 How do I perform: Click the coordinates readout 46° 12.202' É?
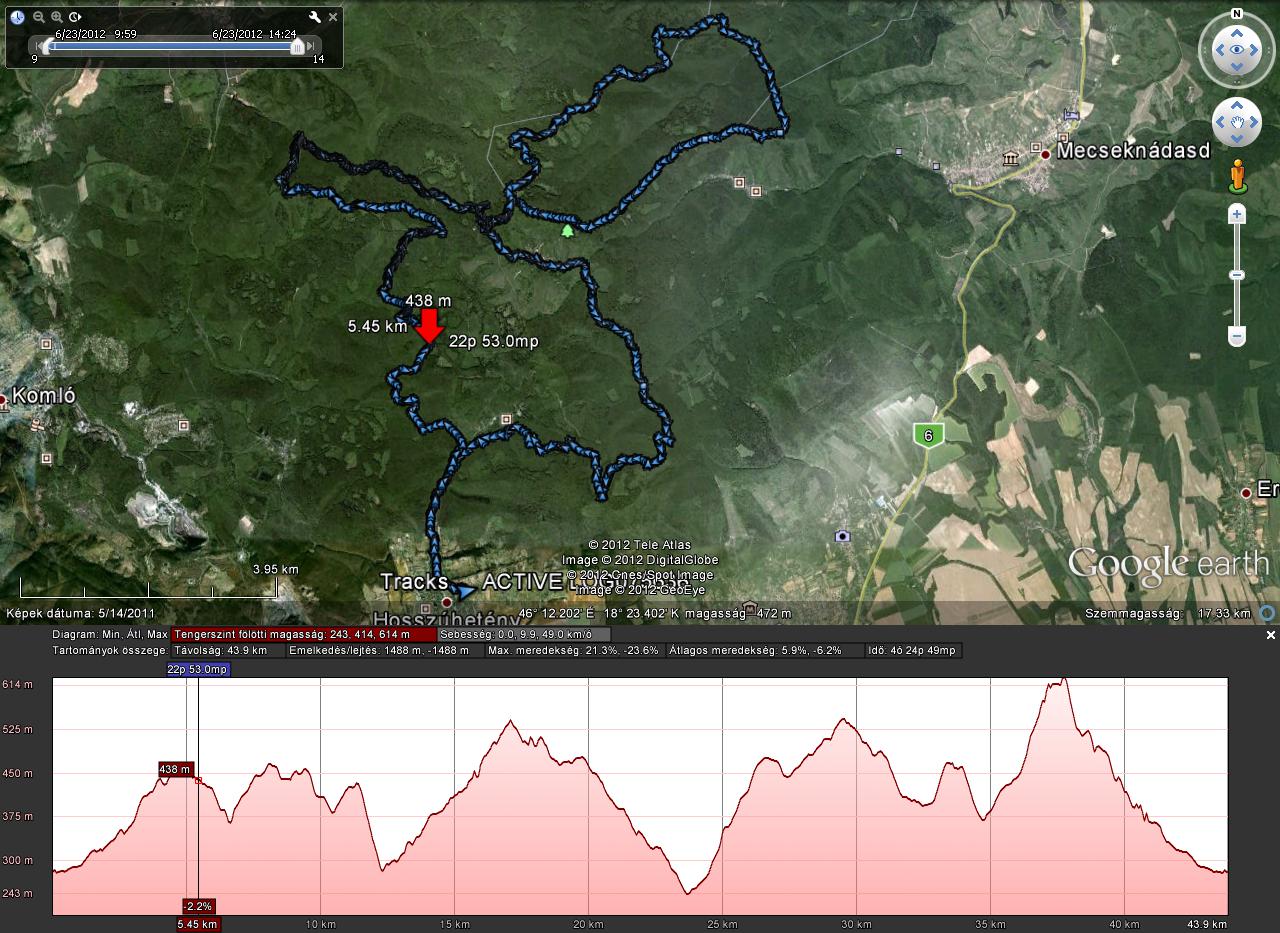557,613
